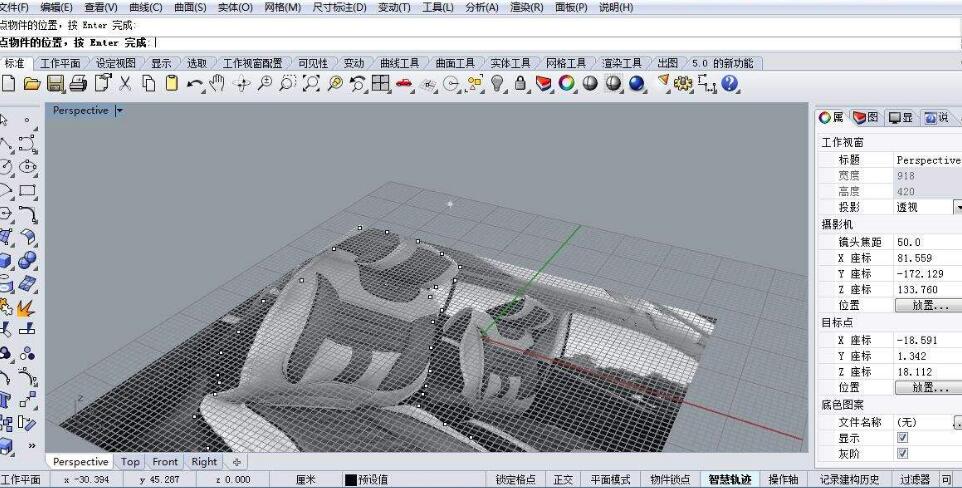Click the red car icon
The width and height of the screenshot is (962, 488).
pyautogui.click(x=404, y=83)
